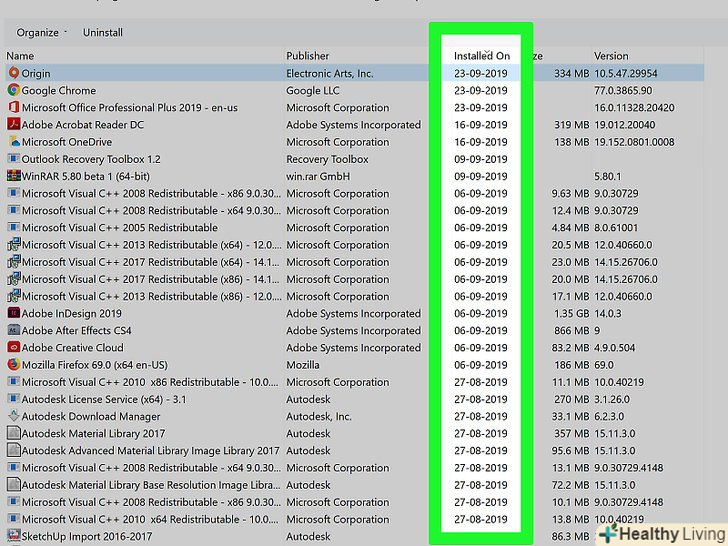
Task: Click the Autodesk Material Library 2017 icon
Action: 13,433
